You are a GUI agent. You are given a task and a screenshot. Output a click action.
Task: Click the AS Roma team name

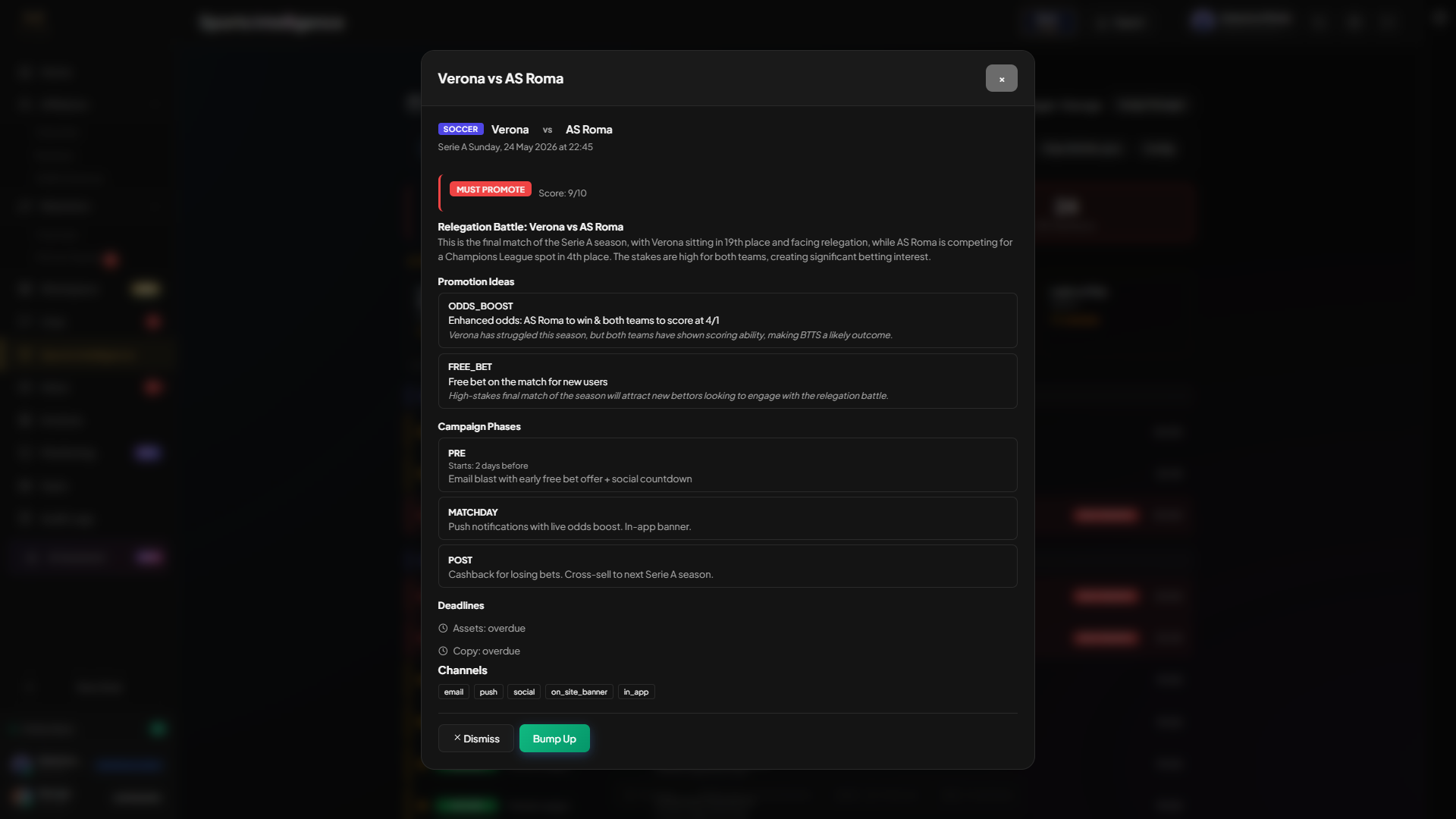tap(589, 130)
